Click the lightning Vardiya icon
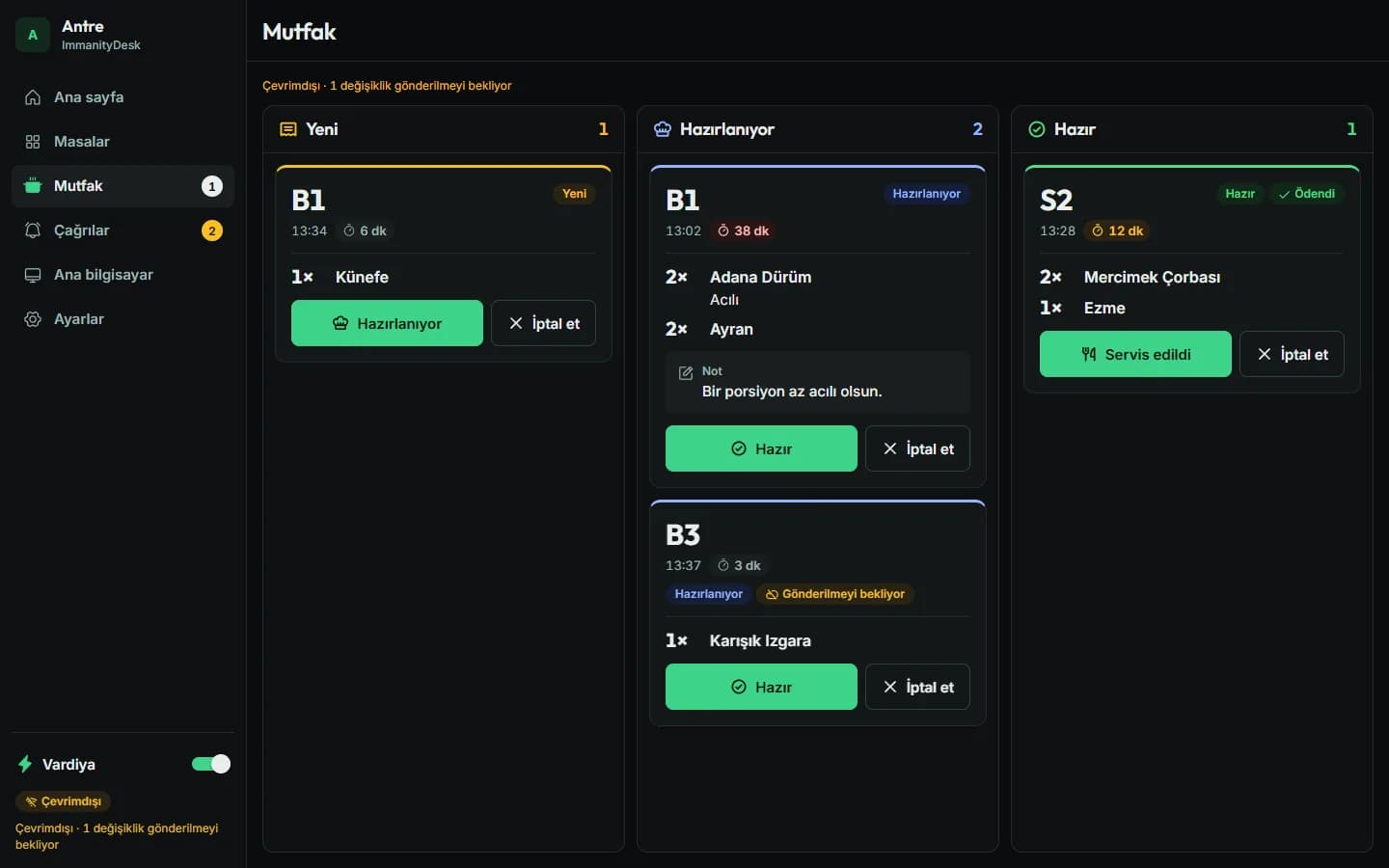 tap(25, 764)
